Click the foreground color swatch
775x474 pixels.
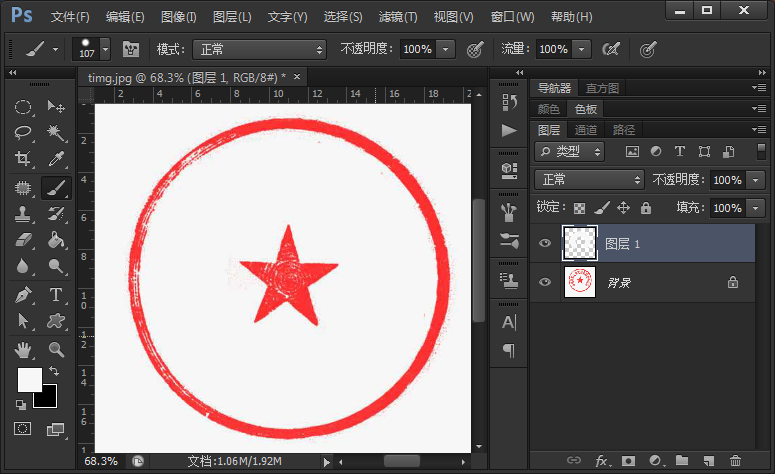pyautogui.click(x=28, y=378)
